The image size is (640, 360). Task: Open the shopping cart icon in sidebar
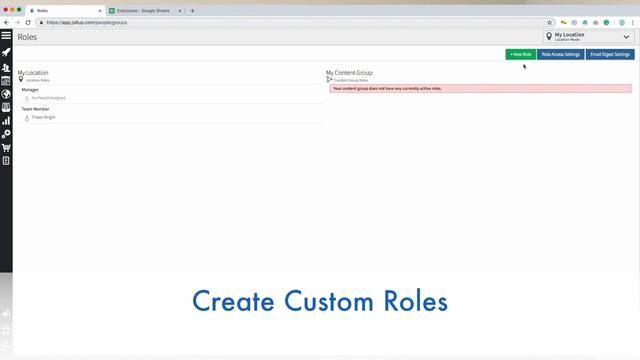point(6,147)
